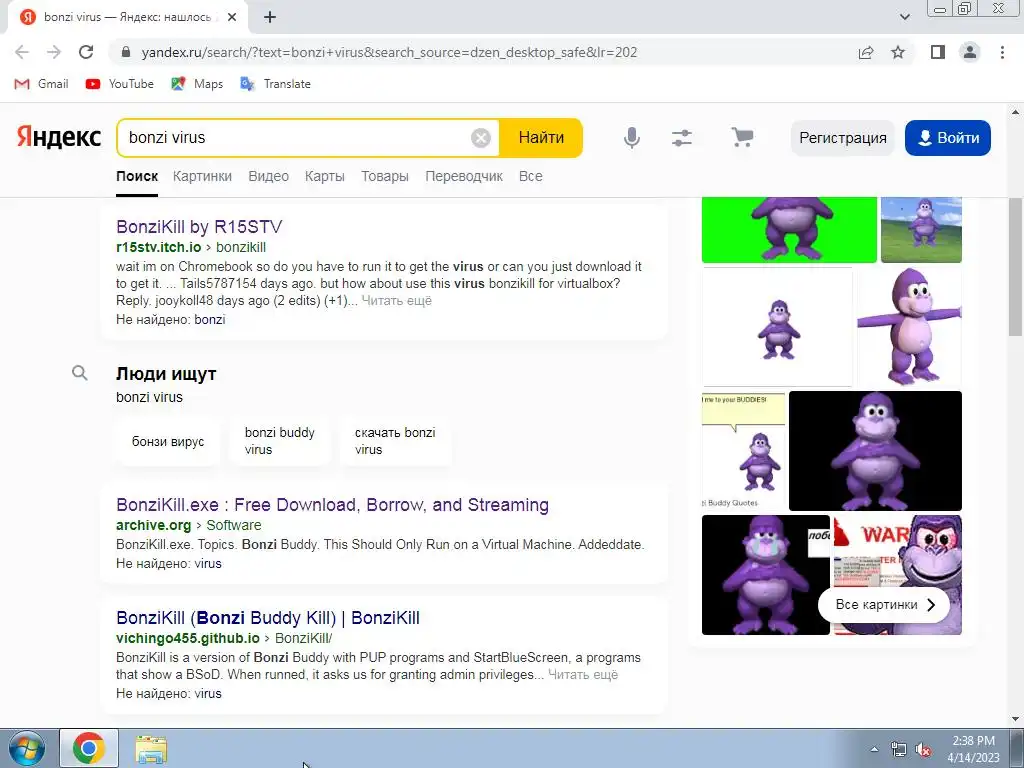Click the browser back arrow
This screenshot has height=768, width=1024.
tap(22, 52)
